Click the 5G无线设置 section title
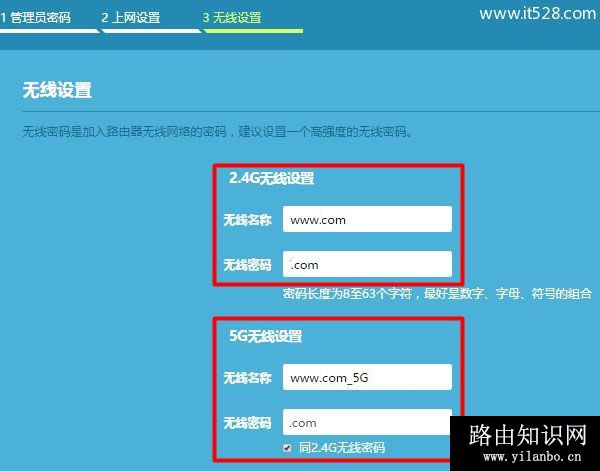 266,336
